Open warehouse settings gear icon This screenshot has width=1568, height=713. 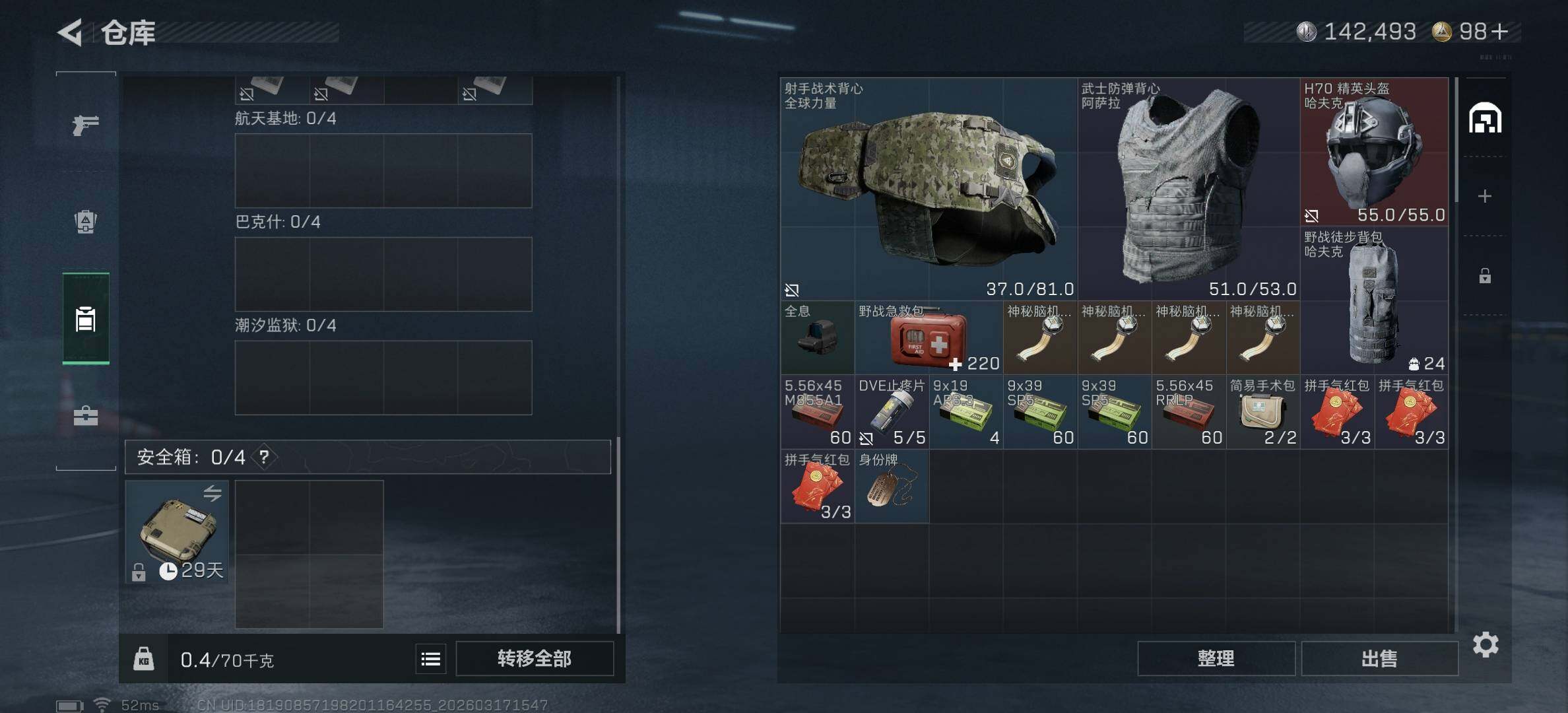1486,644
